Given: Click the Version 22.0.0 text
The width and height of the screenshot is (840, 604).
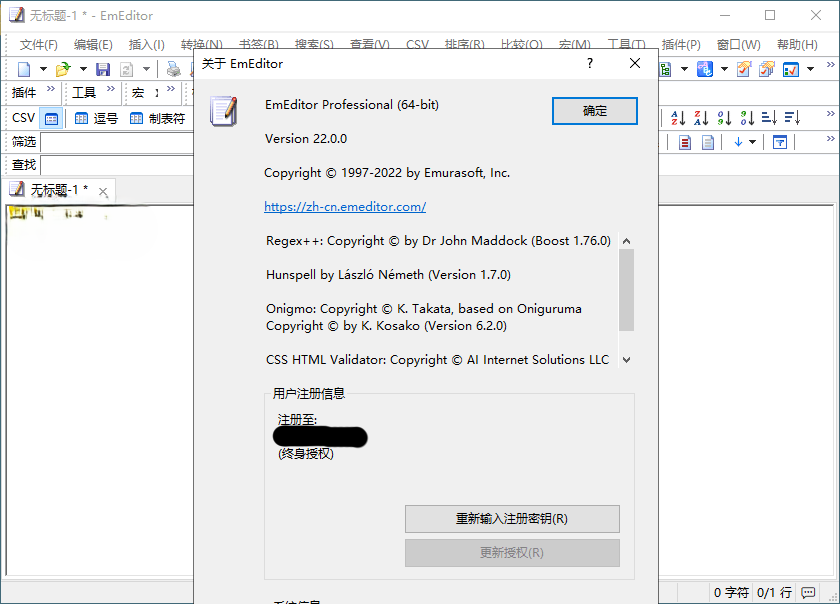Looking at the screenshot, I should (306, 139).
